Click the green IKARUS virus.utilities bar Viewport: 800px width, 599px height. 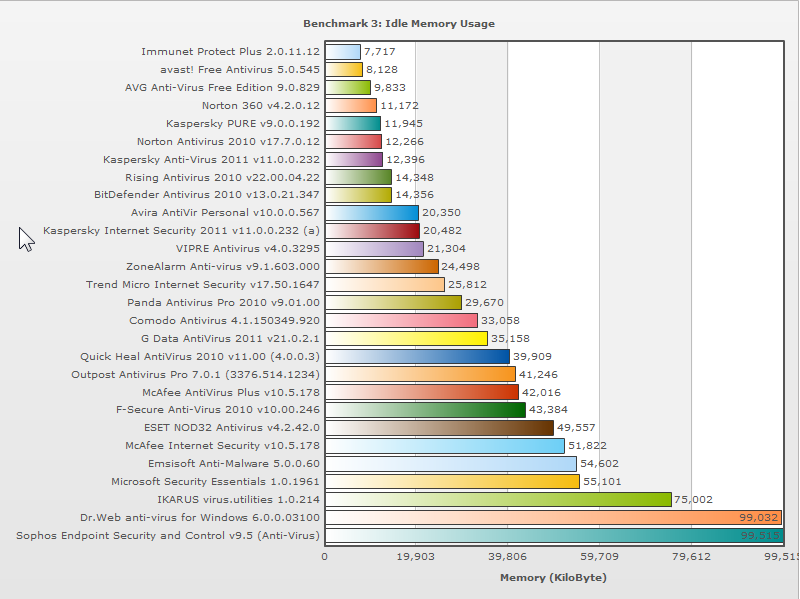(498, 500)
